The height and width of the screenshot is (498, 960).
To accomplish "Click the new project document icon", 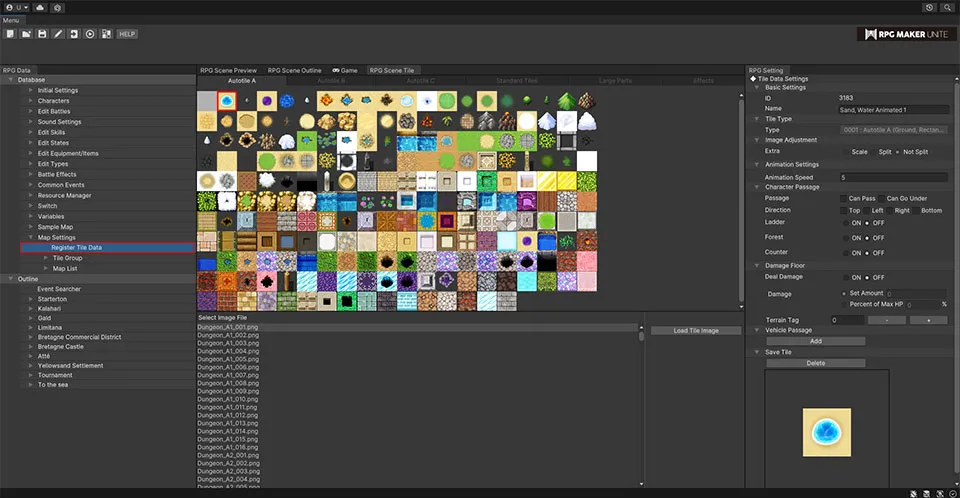I will [10, 34].
